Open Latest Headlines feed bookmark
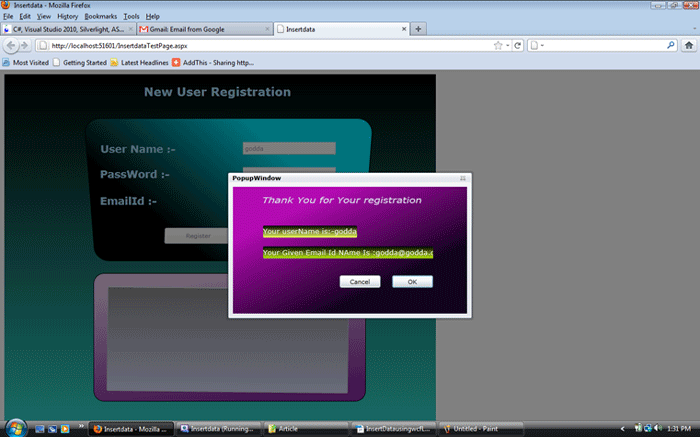 click(140, 62)
